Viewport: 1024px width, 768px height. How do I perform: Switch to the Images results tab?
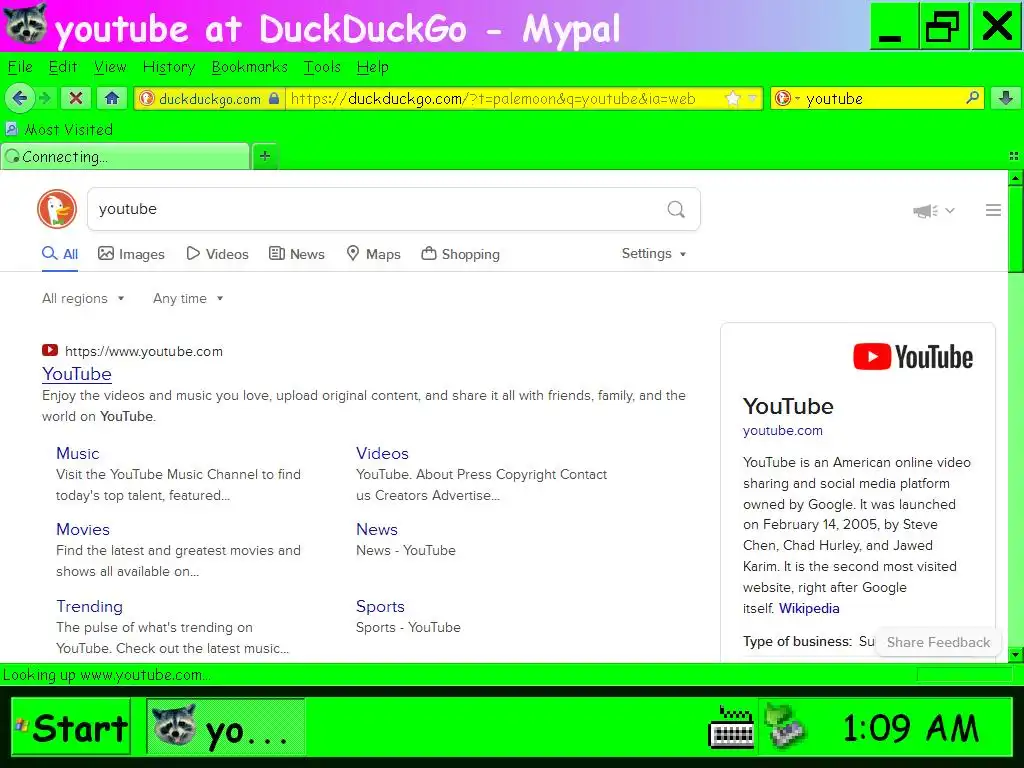pyautogui.click(x=131, y=254)
